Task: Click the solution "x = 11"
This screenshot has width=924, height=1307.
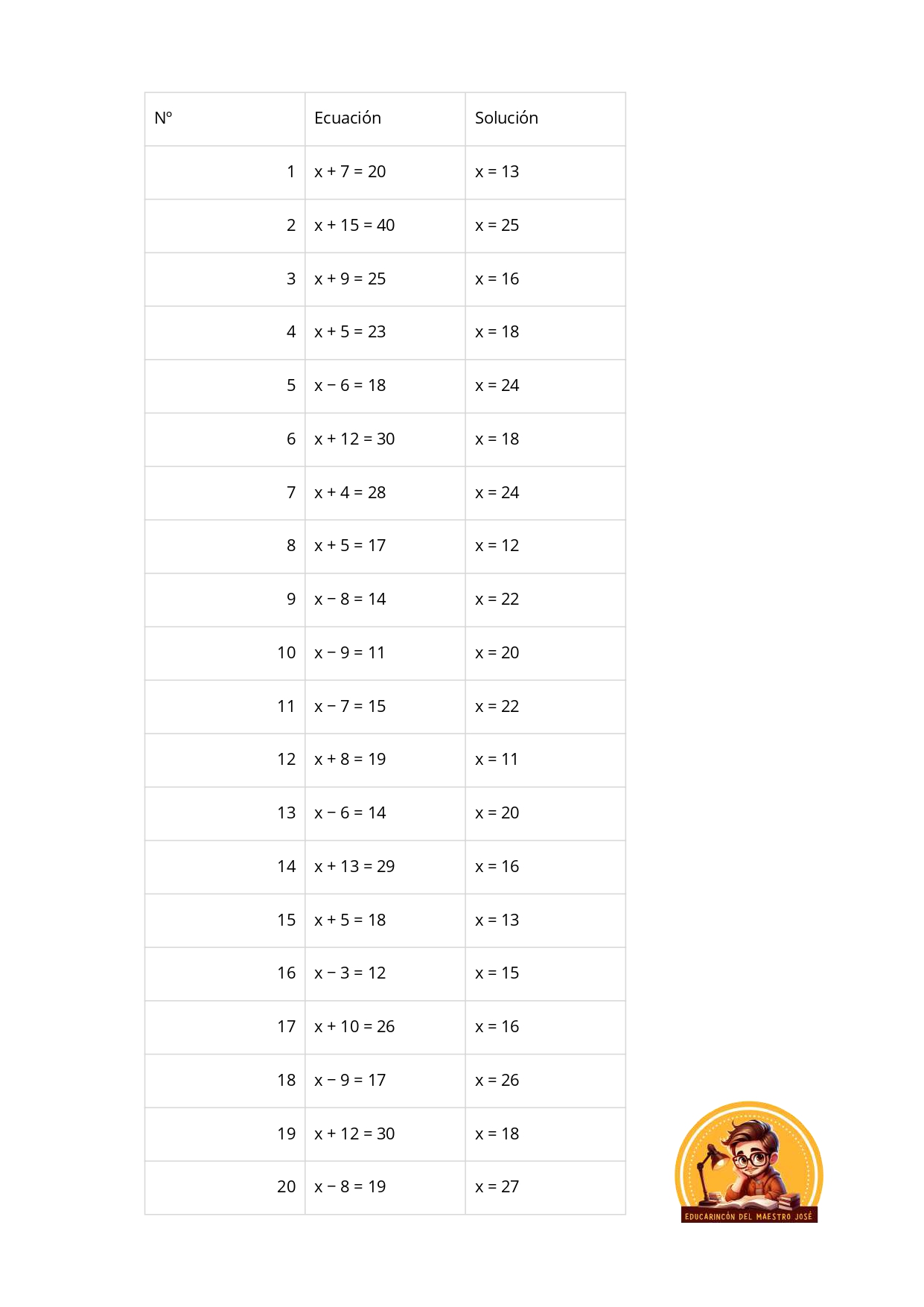Action: (497, 760)
